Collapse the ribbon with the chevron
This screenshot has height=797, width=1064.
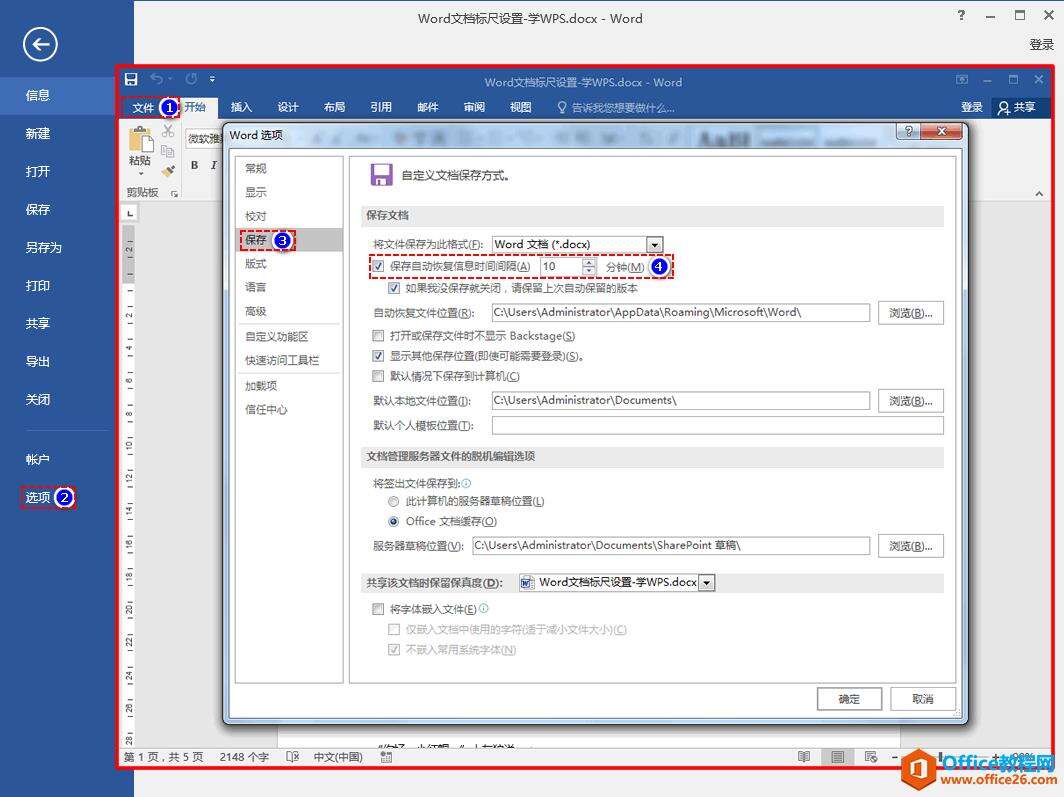[x=1039, y=194]
